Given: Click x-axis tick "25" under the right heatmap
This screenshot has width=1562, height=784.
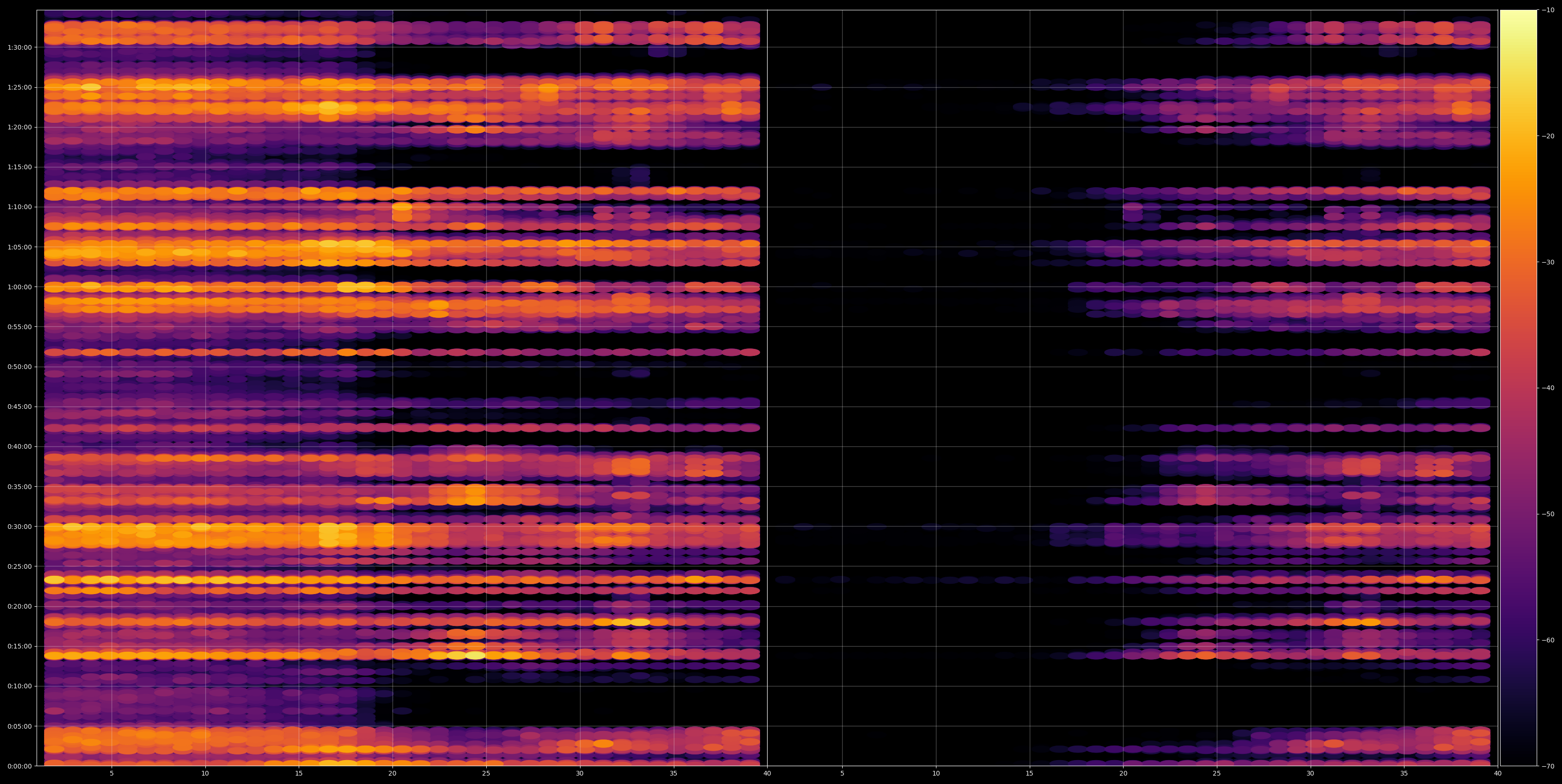Looking at the screenshot, I should [1217, 774].
